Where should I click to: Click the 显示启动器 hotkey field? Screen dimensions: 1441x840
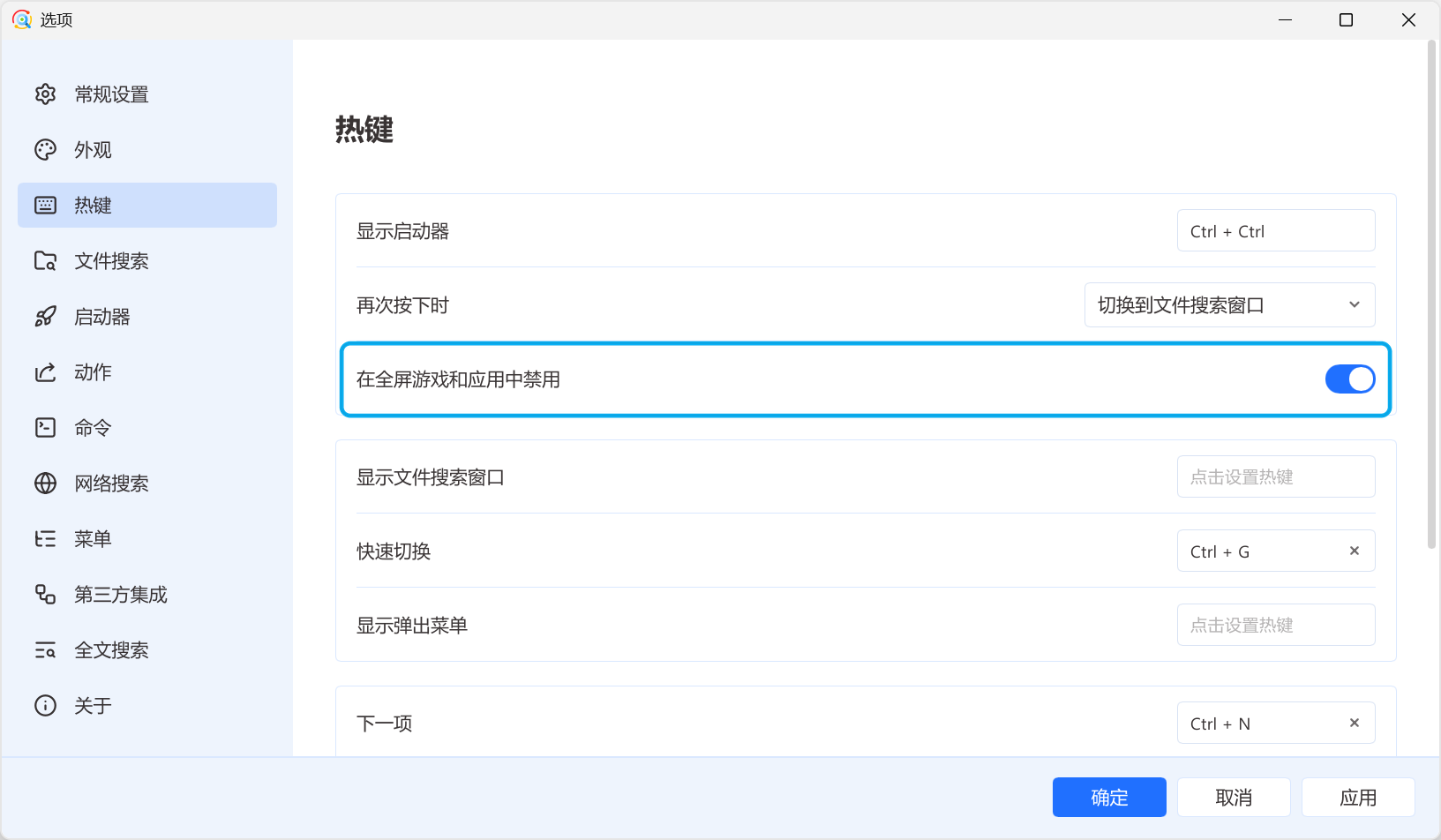coord(1276,230)
